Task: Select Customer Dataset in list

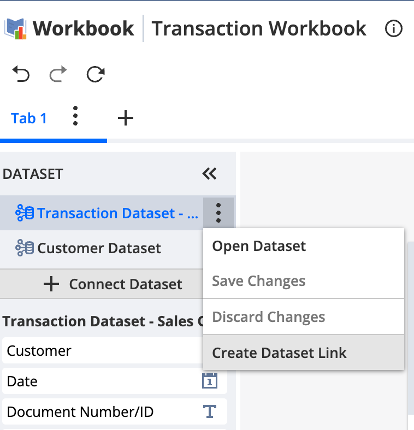Action: 101,248
